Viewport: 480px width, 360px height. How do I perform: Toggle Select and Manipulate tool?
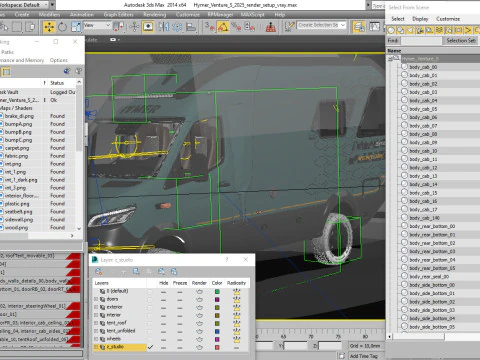point(134,27)
